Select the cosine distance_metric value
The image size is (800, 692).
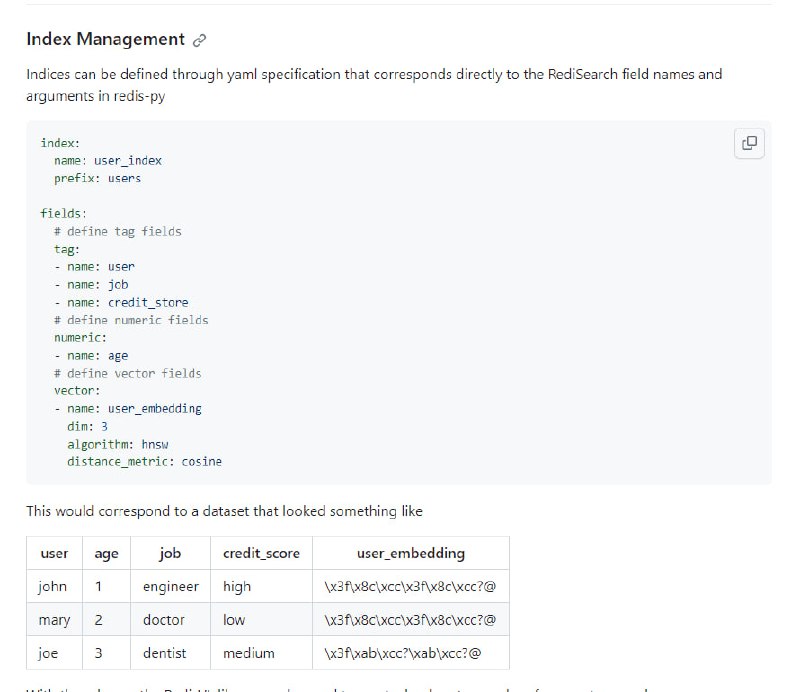201,462
